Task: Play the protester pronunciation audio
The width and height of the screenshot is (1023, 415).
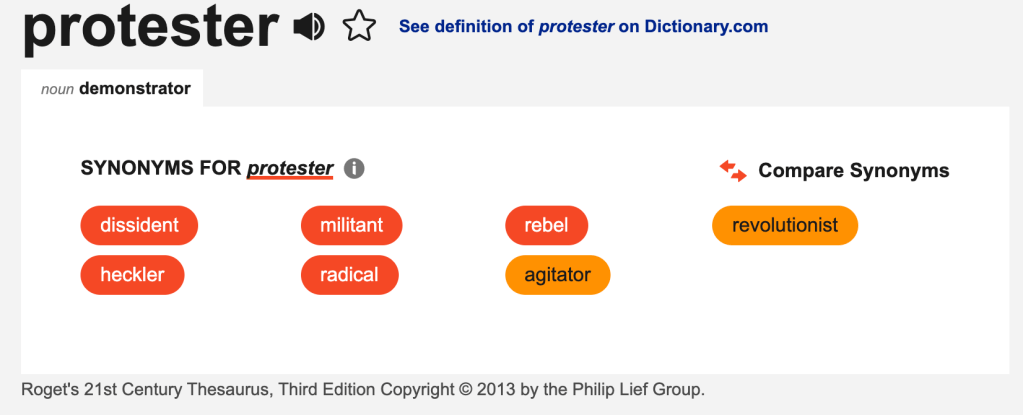Action: [309, 27]
